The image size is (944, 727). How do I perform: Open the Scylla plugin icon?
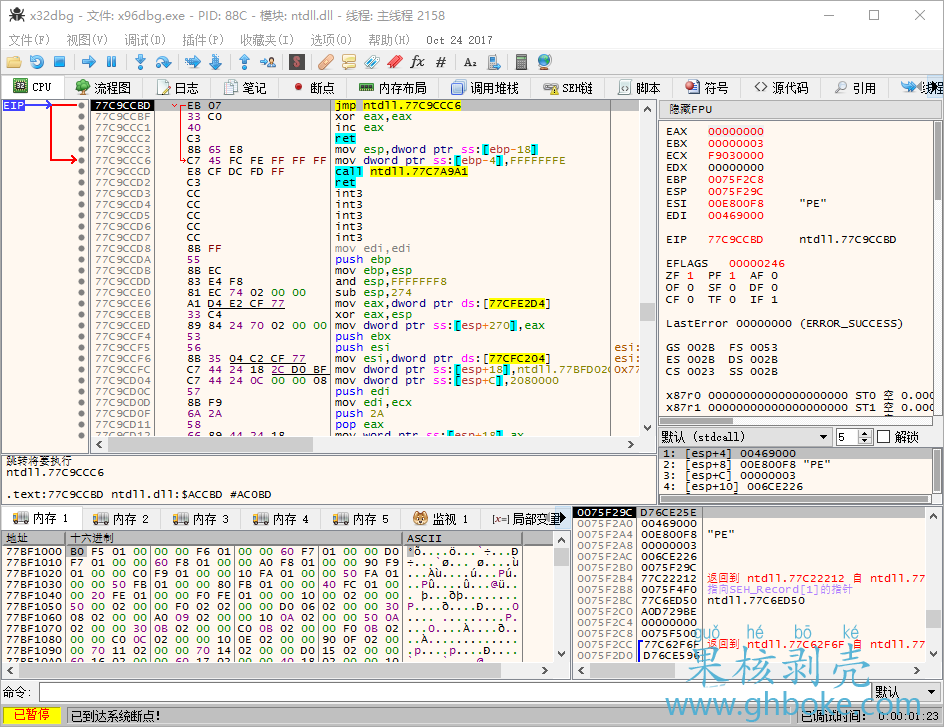pos(297,62)
